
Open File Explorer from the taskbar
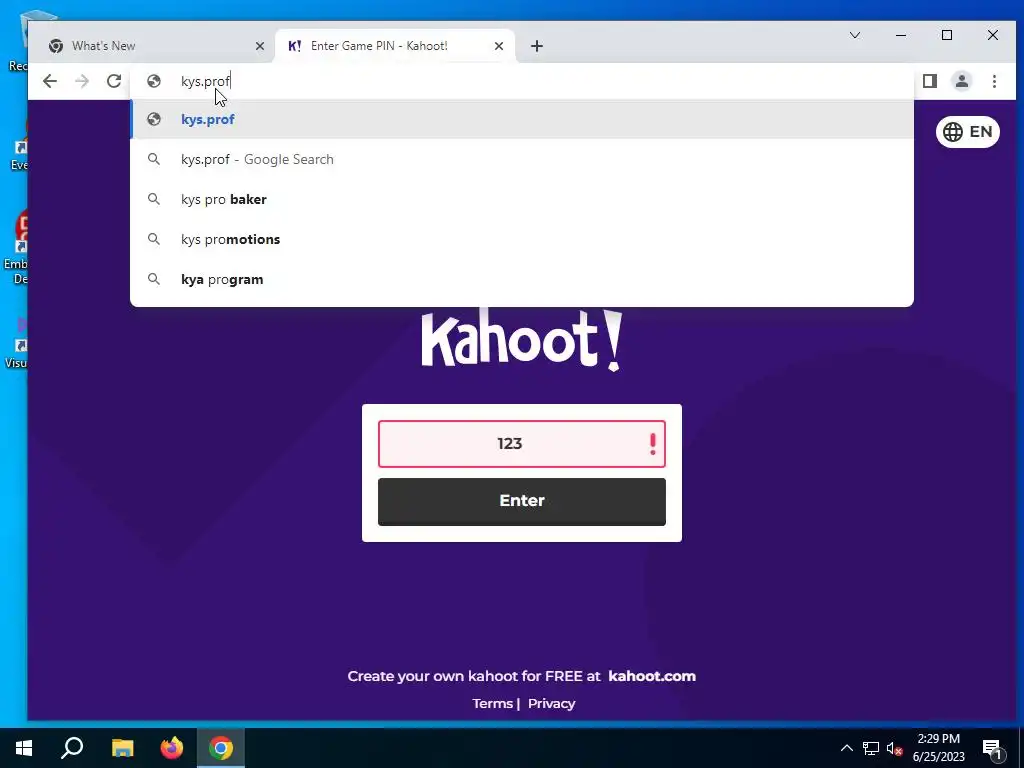tap(122, 748)
